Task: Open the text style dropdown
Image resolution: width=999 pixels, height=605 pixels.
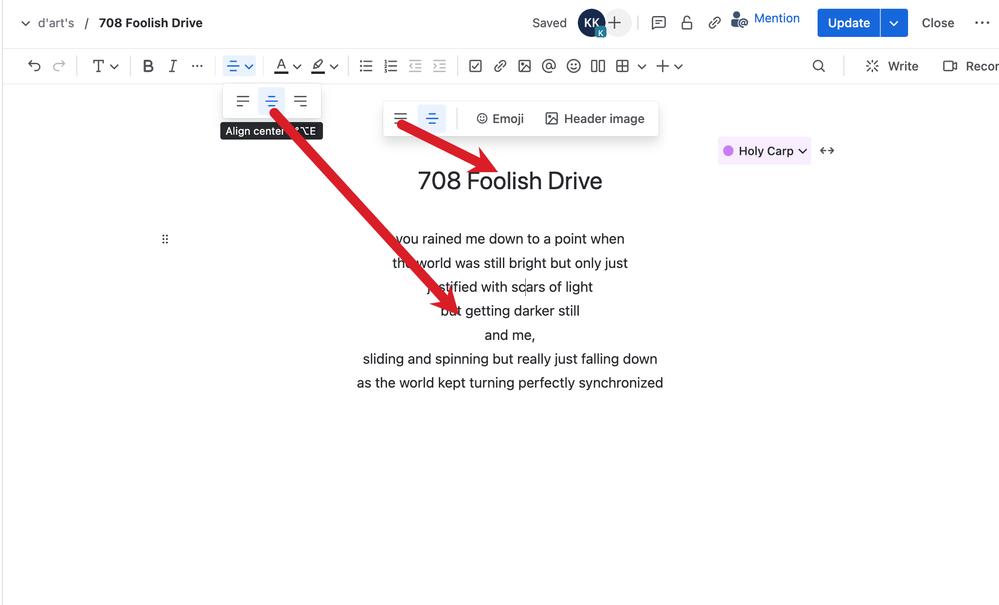Action: tap(105, 66)
